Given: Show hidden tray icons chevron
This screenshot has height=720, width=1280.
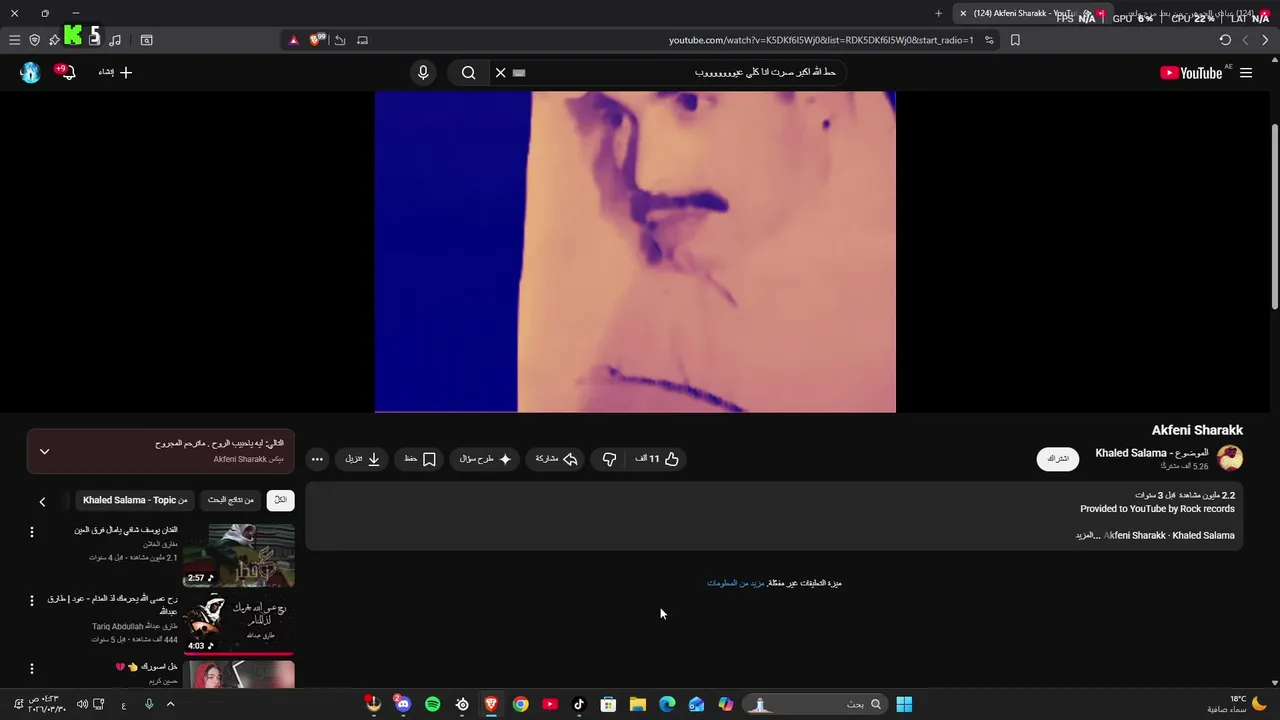Looking at the screenshot, I should point(170,704).
